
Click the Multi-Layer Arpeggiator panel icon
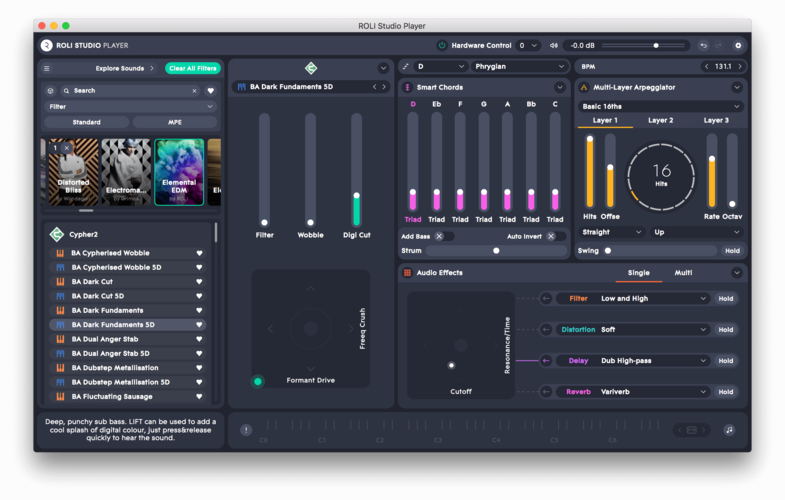tap(584, 87)
